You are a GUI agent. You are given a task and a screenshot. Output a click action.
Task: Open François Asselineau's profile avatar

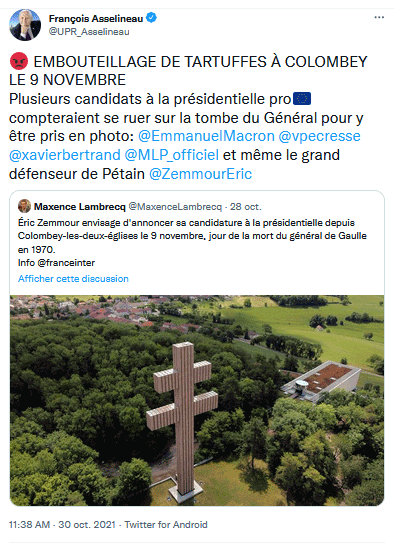25,25
